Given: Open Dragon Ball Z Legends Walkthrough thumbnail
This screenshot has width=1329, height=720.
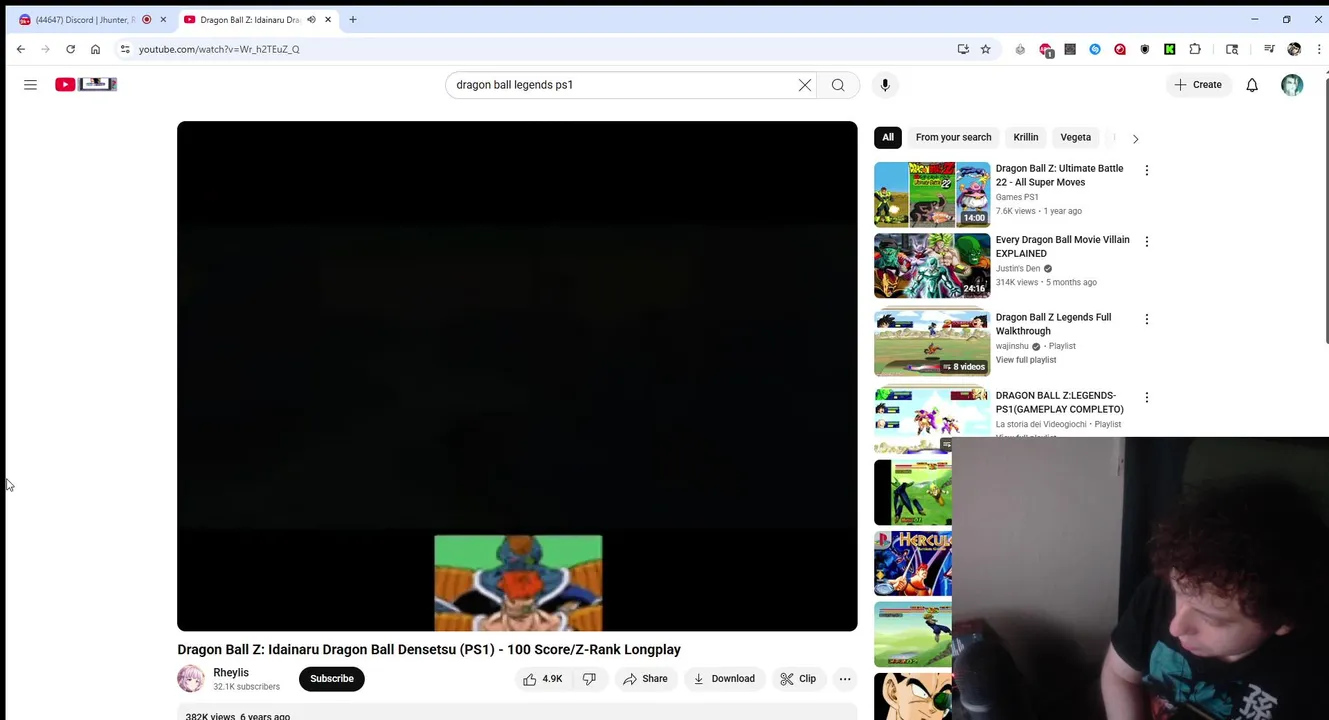Looking at the screenshot, I should pyautogui.click(x=932, y=344).
